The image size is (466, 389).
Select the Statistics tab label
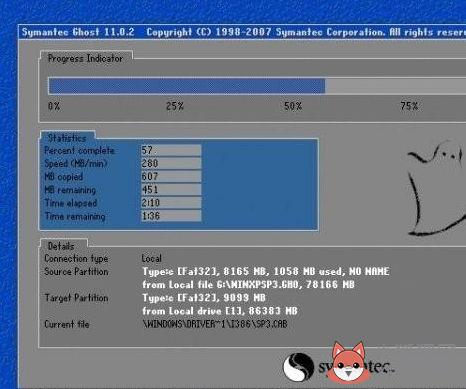click(67, 138)
